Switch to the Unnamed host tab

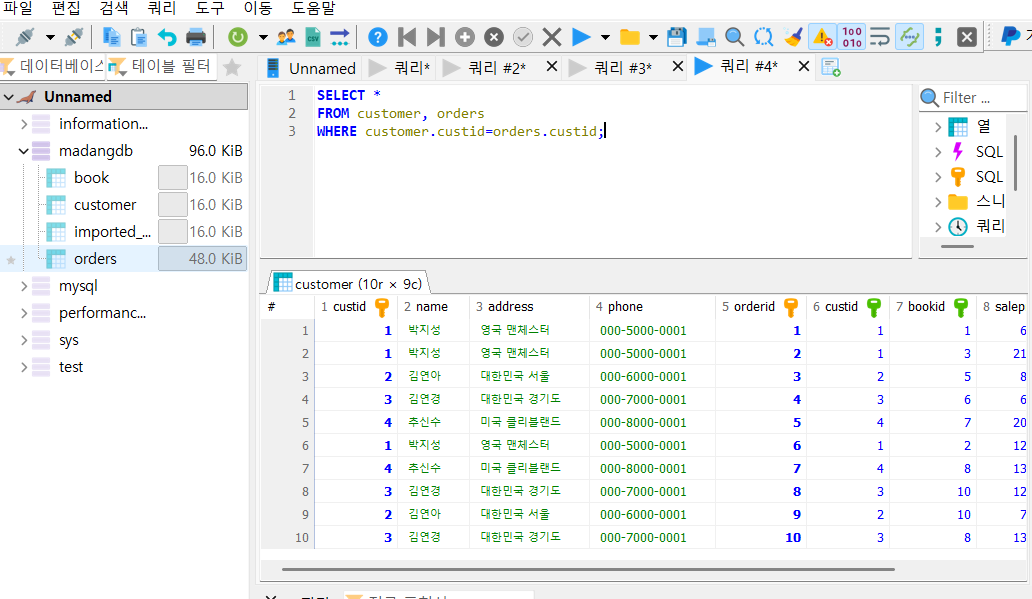(311, 68)
